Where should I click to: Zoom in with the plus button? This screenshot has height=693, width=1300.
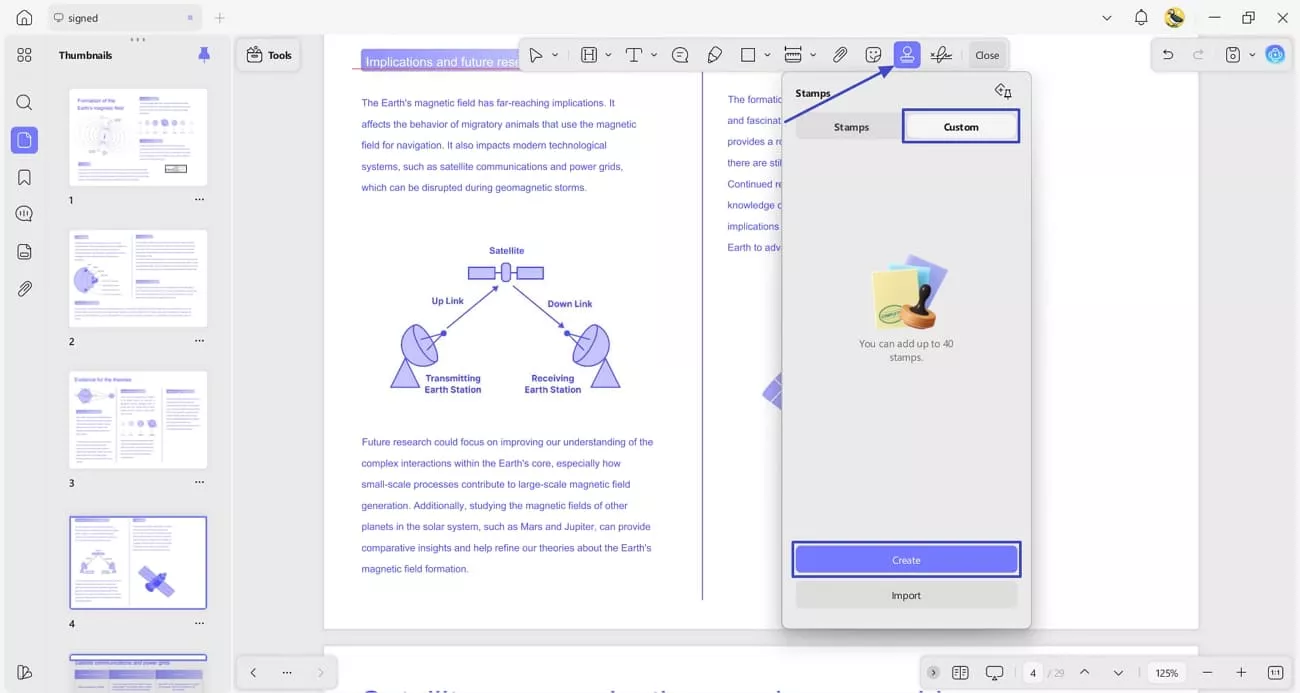(x=1241, y=673)
